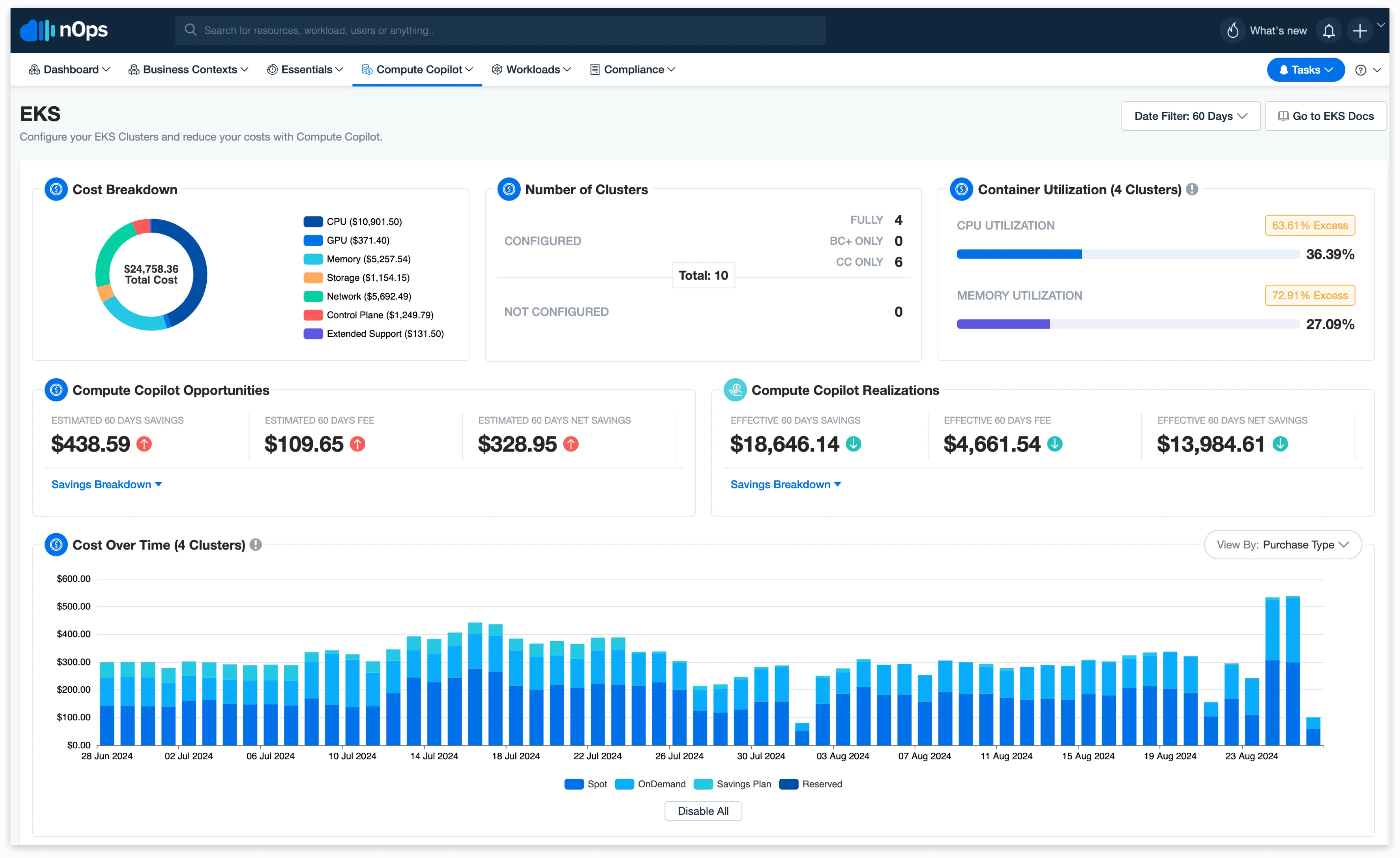
Task: Toggle Memory slice in Cost Breakdown legend
Action: pyautogui.click(x=357, y=259)
